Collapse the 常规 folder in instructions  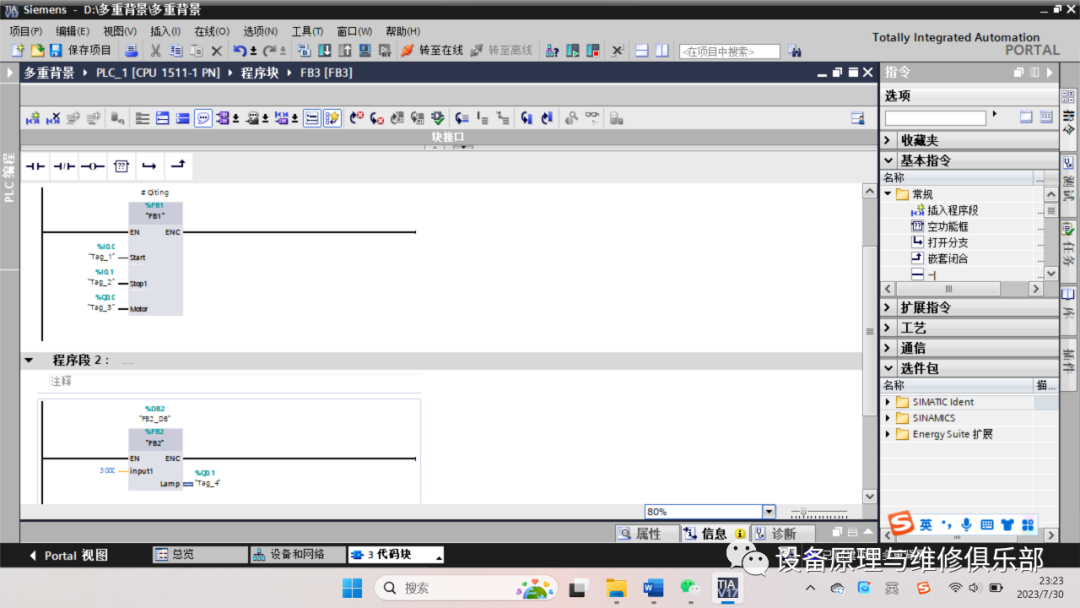pyautogui.click(x=888, y=194)
